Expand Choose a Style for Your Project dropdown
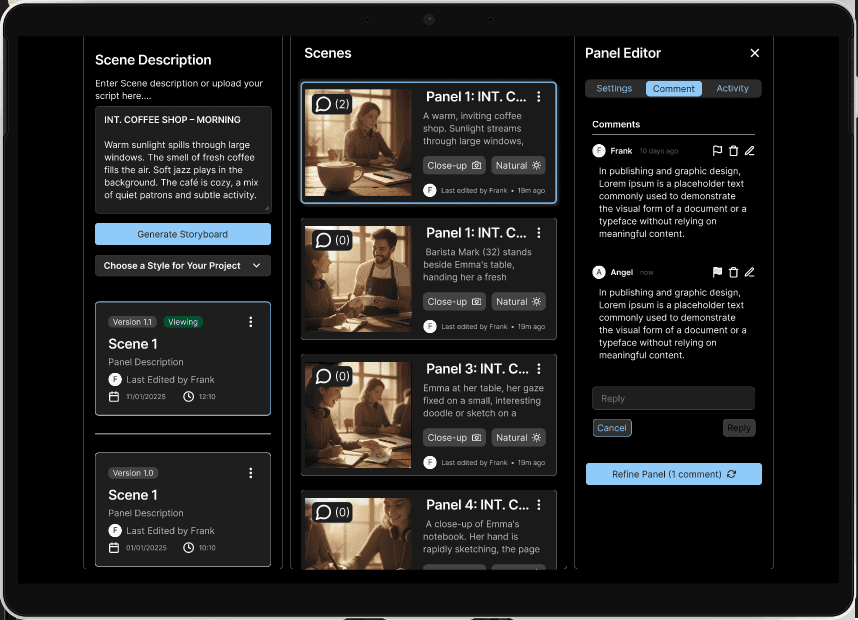 click(183, 265)
